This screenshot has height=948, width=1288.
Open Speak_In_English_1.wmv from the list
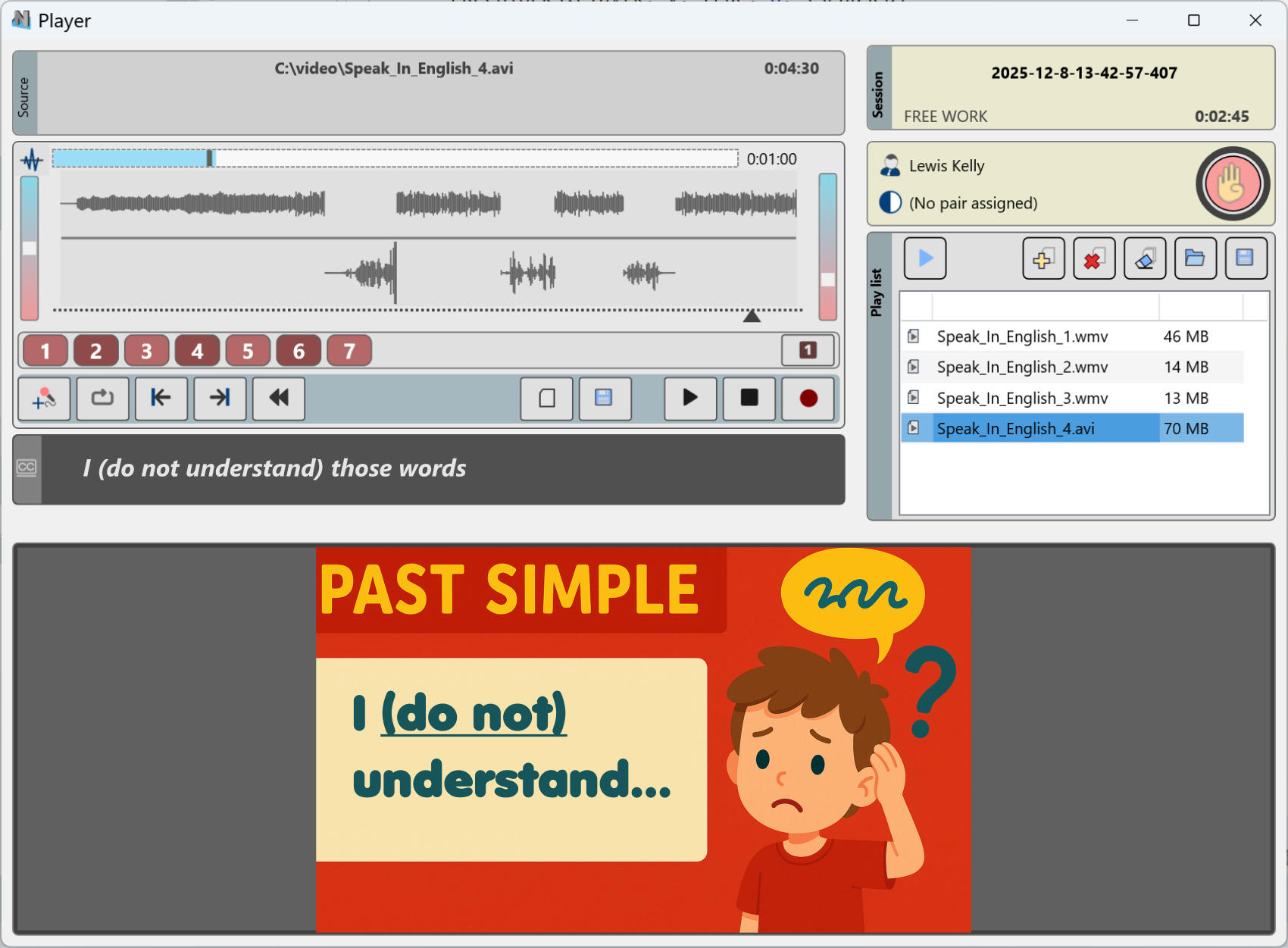tap(1021, 336)
